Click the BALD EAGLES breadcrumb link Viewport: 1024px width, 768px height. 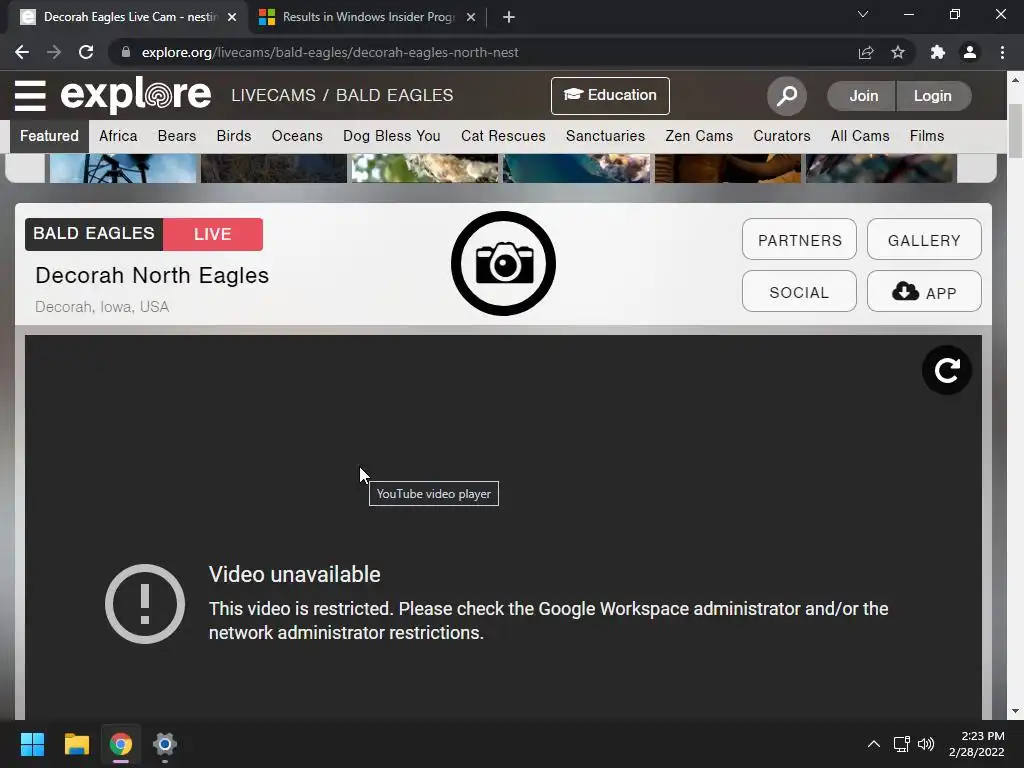point(394,95)
